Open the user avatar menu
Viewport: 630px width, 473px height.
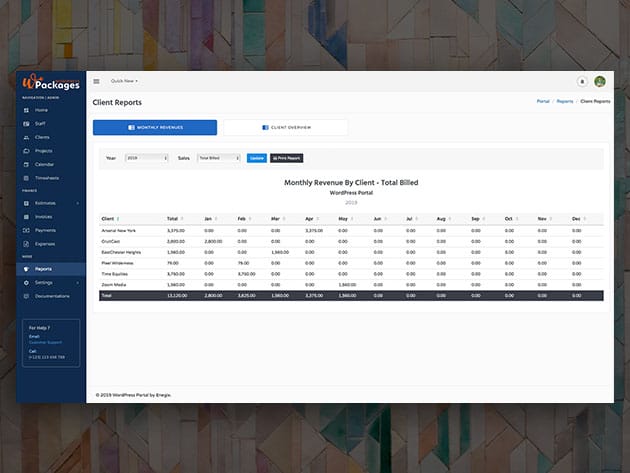(600, 81)
